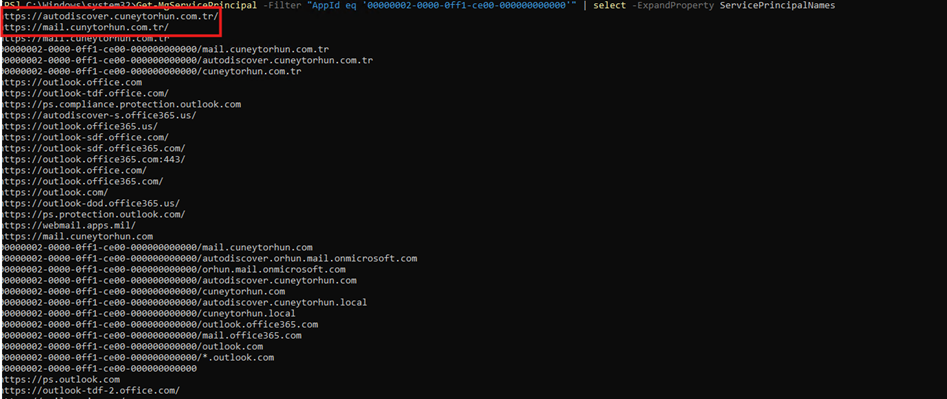Click the outlook-sdf.office.com URL
Viewport: 947px width, 399px height.
point(84,137)
